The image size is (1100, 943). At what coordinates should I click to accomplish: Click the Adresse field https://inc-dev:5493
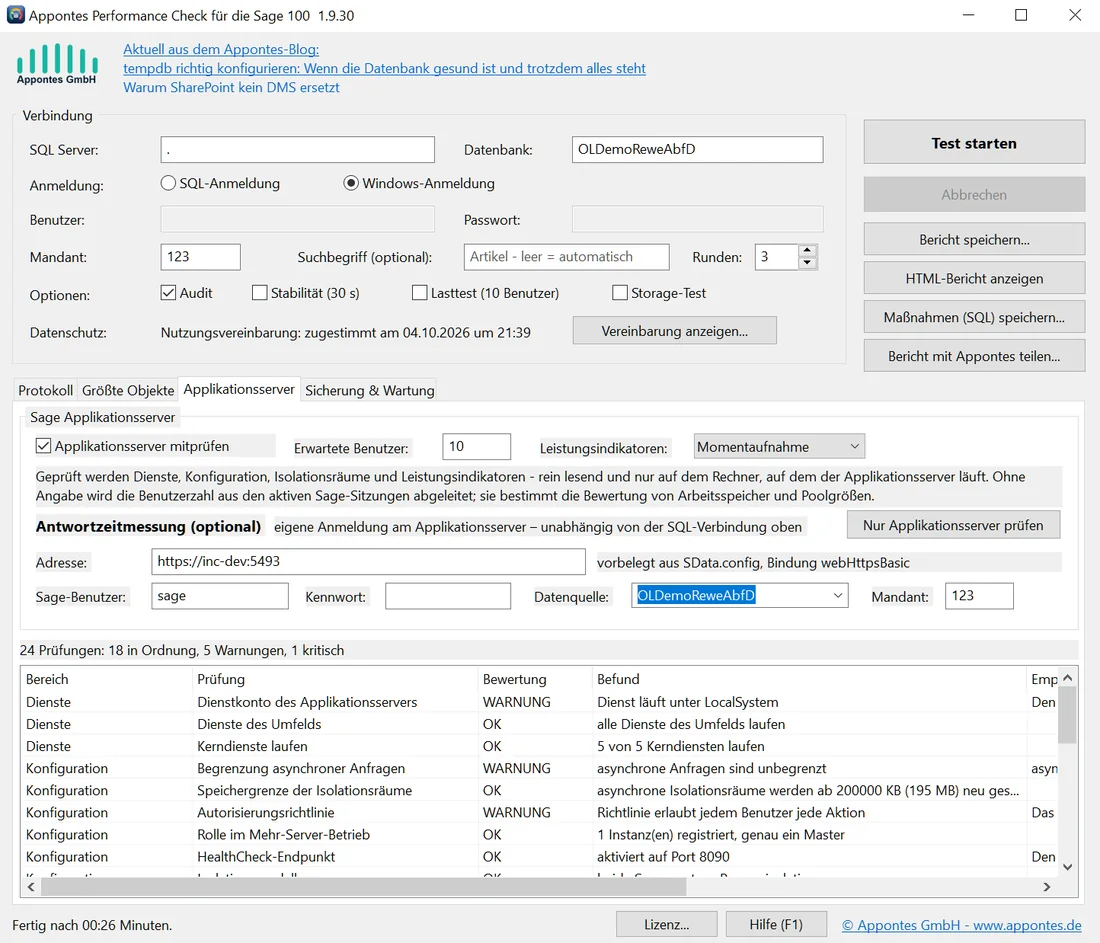point(368,561)
